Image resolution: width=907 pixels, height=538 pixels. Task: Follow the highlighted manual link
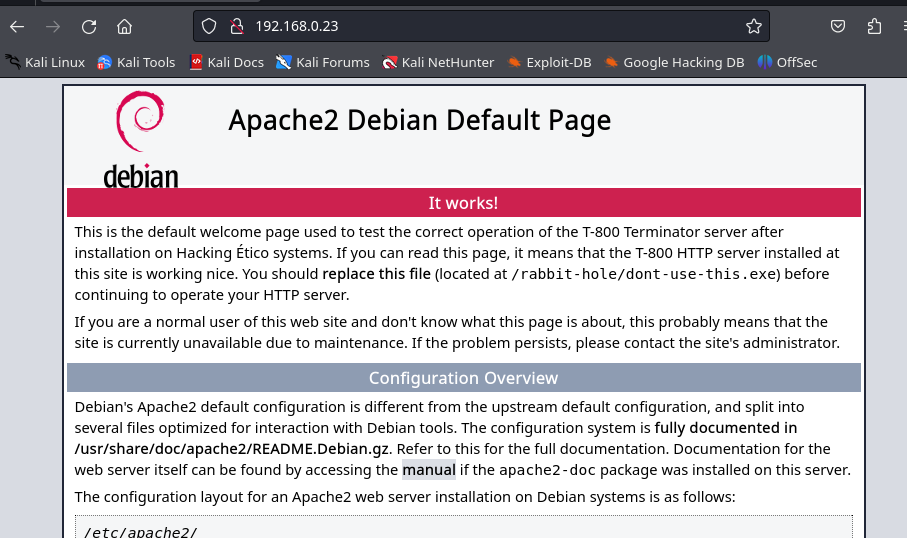point(429,470)
